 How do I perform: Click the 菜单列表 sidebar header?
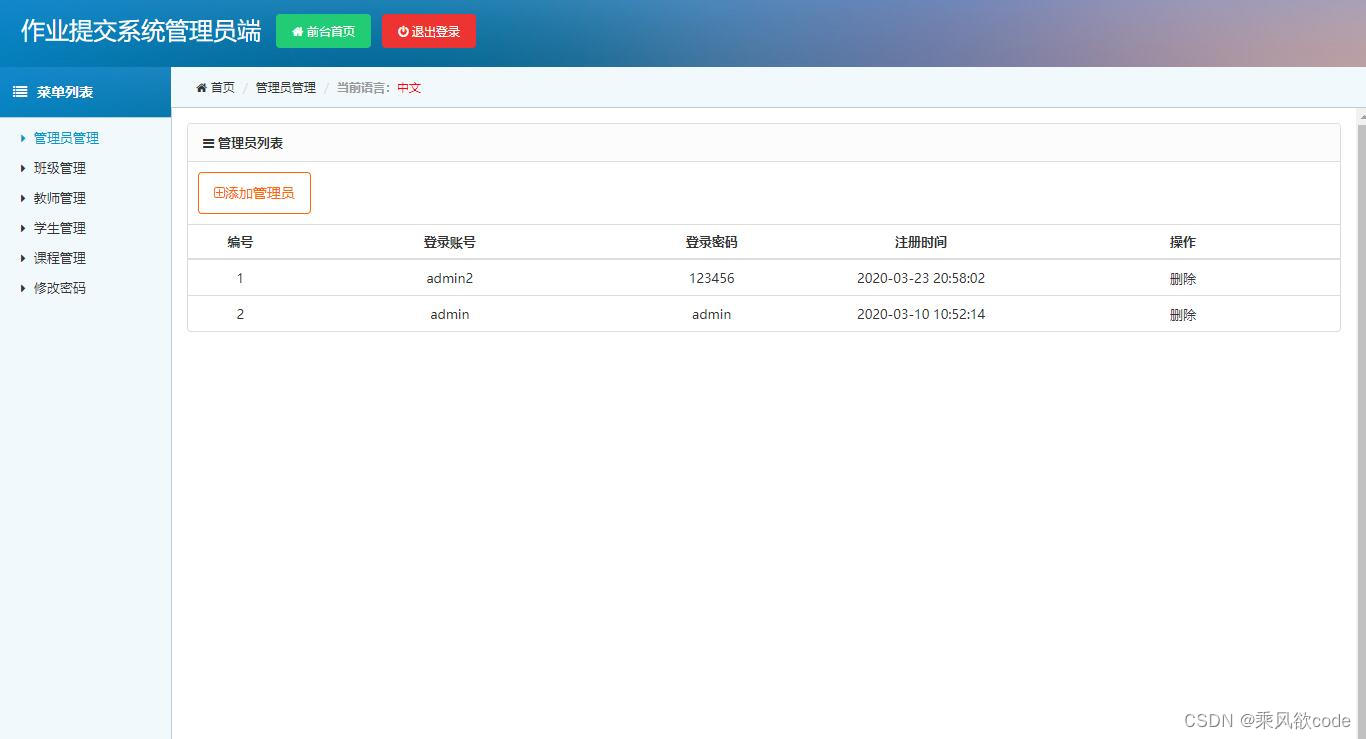click(x=85, y=92)
